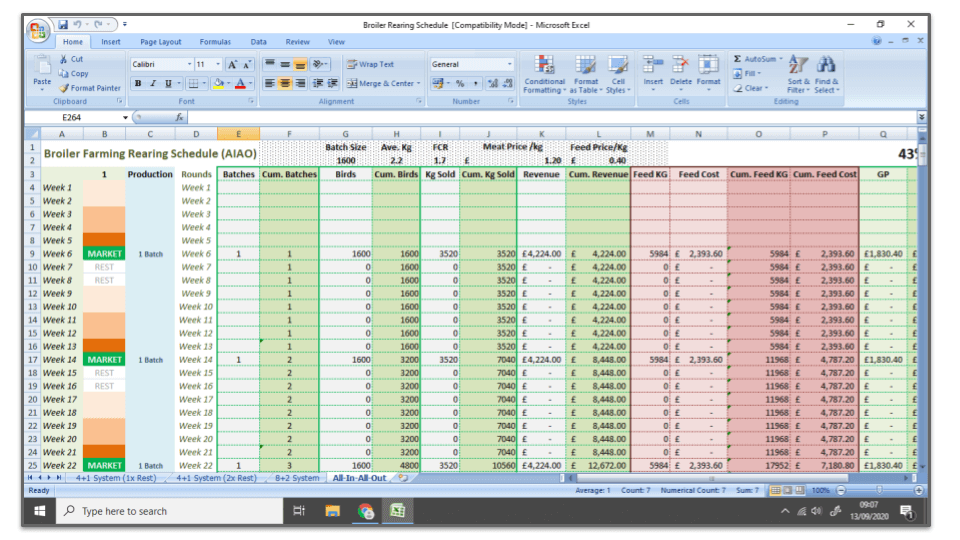
Task: Open Cell Styles gallery
Action: (618, 74)
